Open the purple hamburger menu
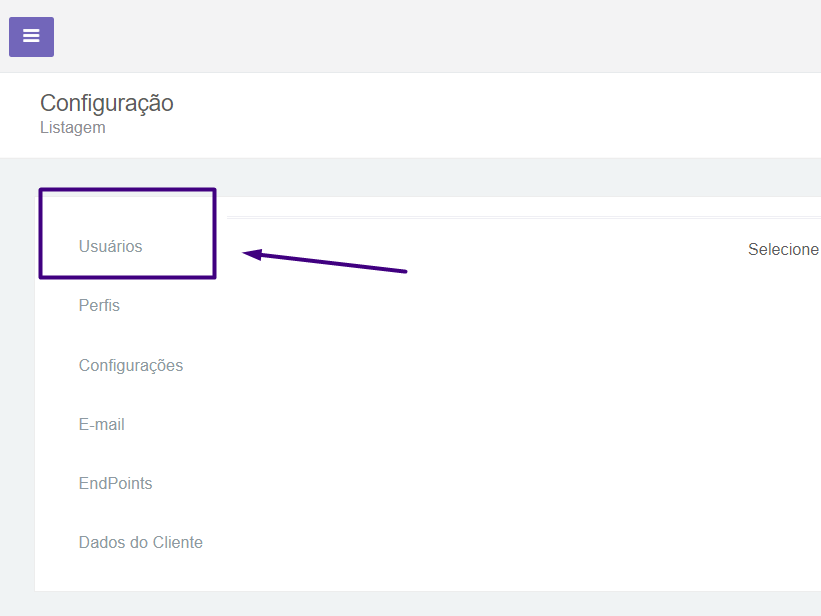The image size is (821, 616). (31, 37)
